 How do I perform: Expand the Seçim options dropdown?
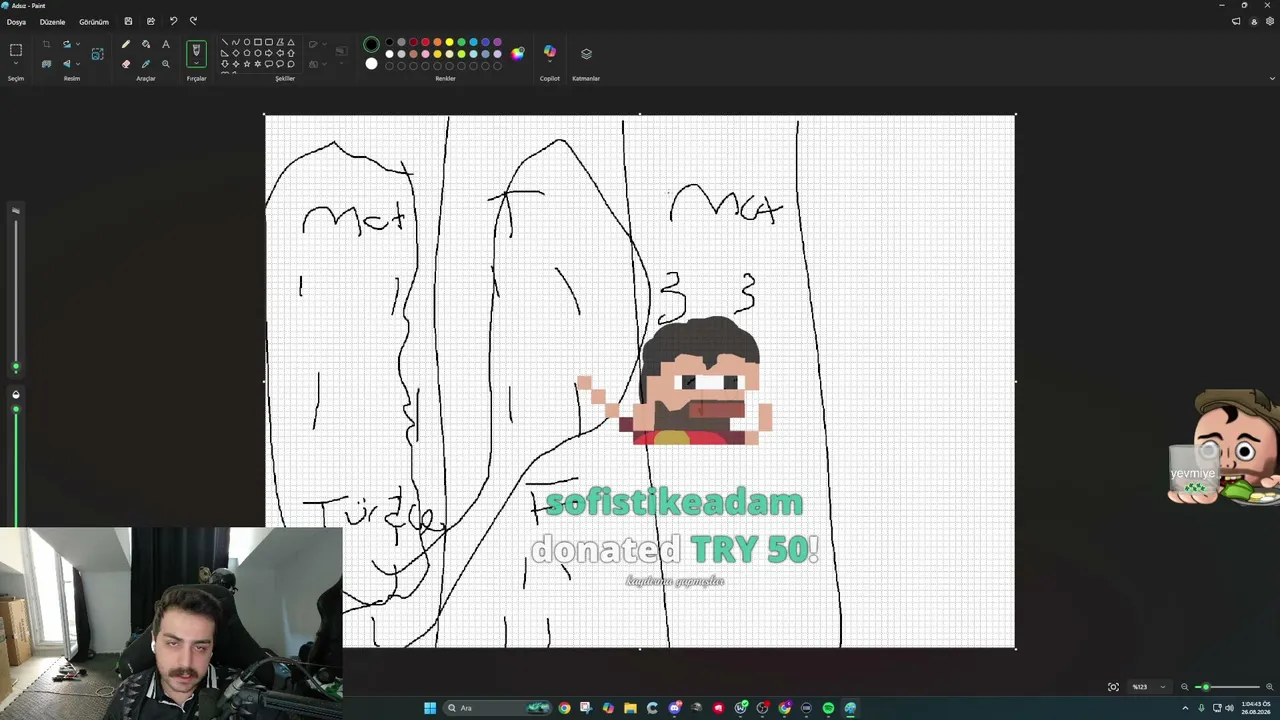16,64
